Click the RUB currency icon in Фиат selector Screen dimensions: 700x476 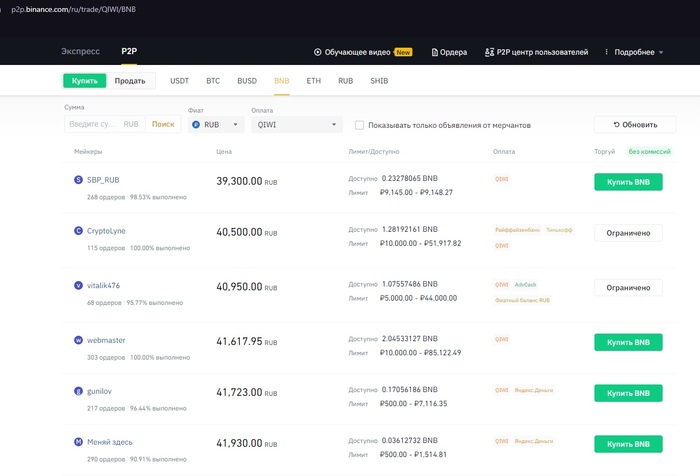point(196,125)
